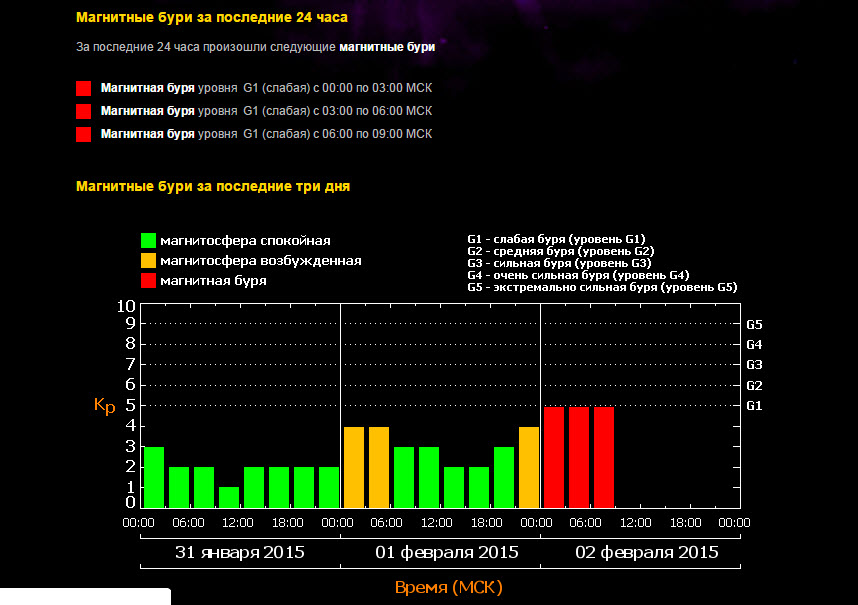The width and height of the screenshot is (858, 605).
Task: Click the G5 marker on right axis
Action: click(x=754, y=324)
